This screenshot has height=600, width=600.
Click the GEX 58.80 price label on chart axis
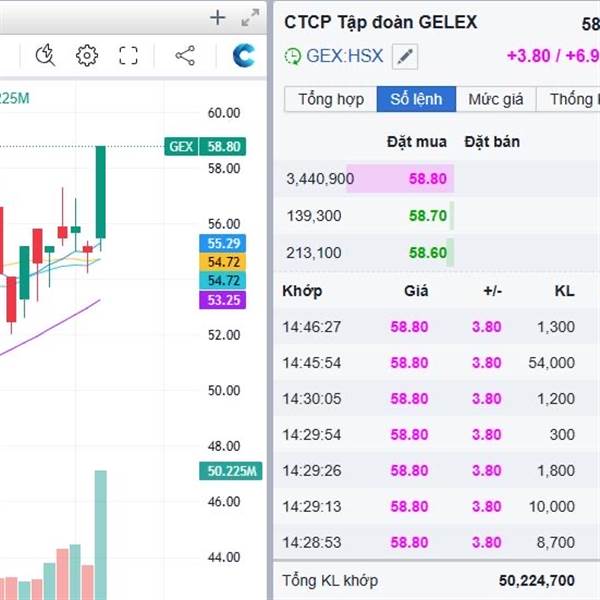pyautogui.click(x=206, y=146)
